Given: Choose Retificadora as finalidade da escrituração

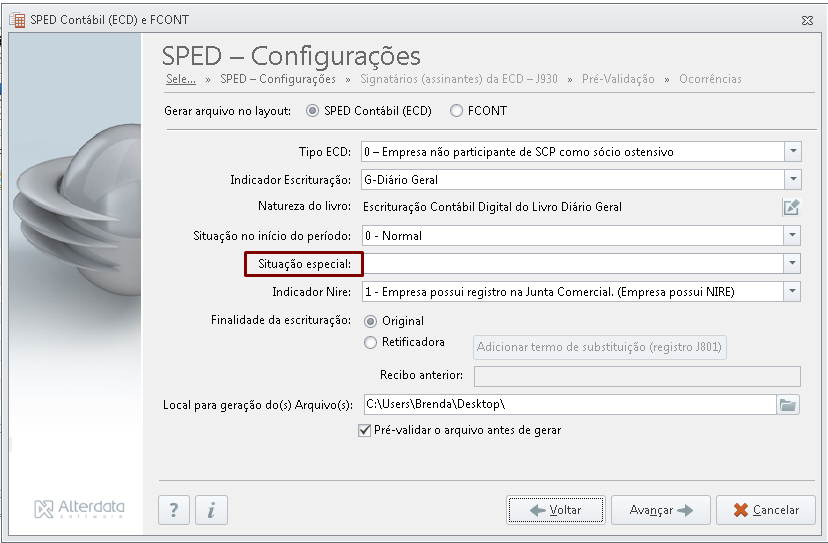Looking at the screenshot, I should tap(371, 342).
